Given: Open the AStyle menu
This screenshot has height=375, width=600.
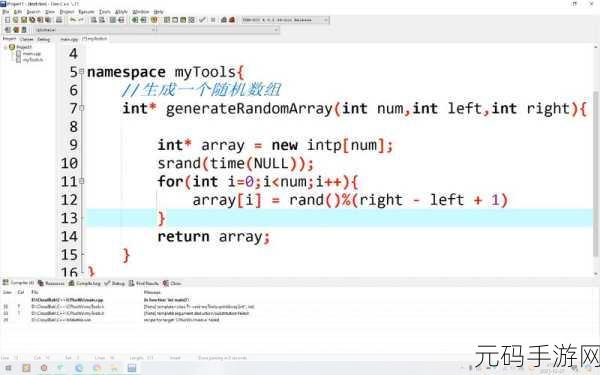Looking at the screenshot, I should [x=121, y=12].
